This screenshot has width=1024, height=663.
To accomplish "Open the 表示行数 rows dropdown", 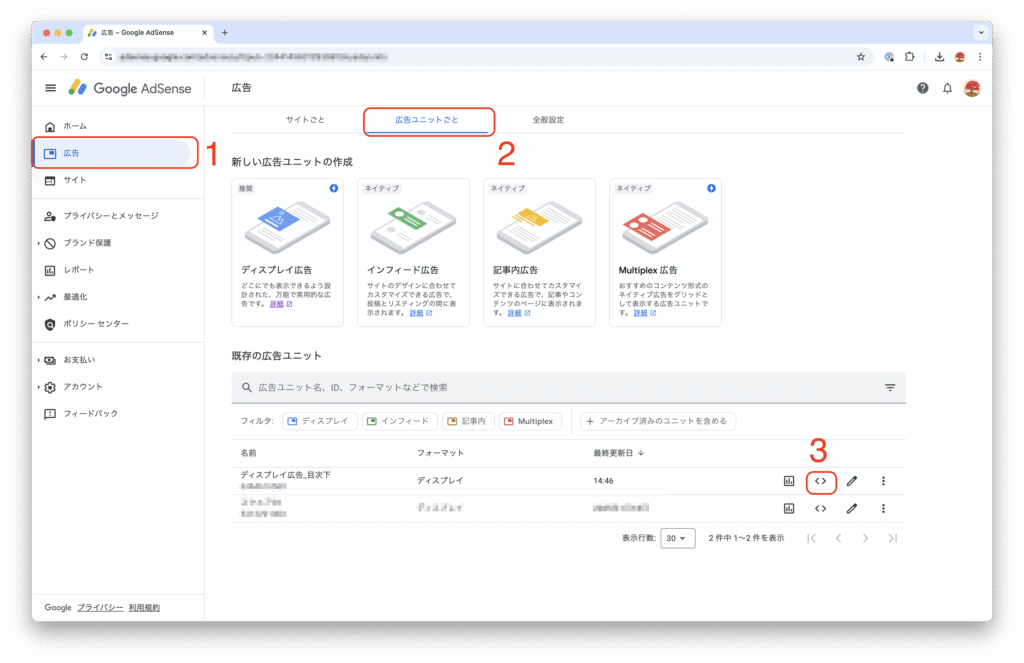I will click(x=677, y=539).
